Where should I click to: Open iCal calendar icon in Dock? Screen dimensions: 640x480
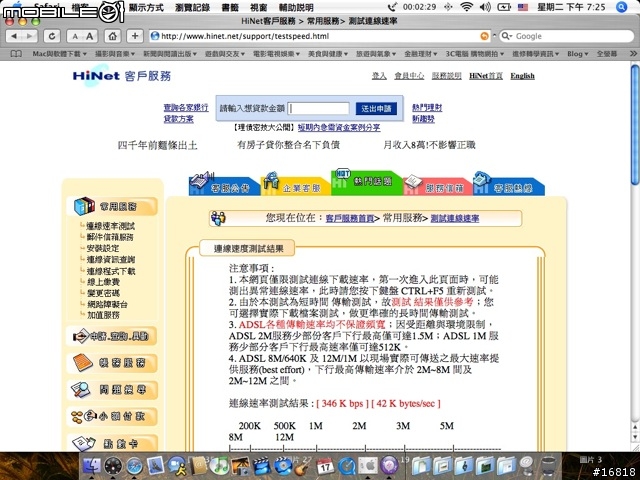click(325, 465)
